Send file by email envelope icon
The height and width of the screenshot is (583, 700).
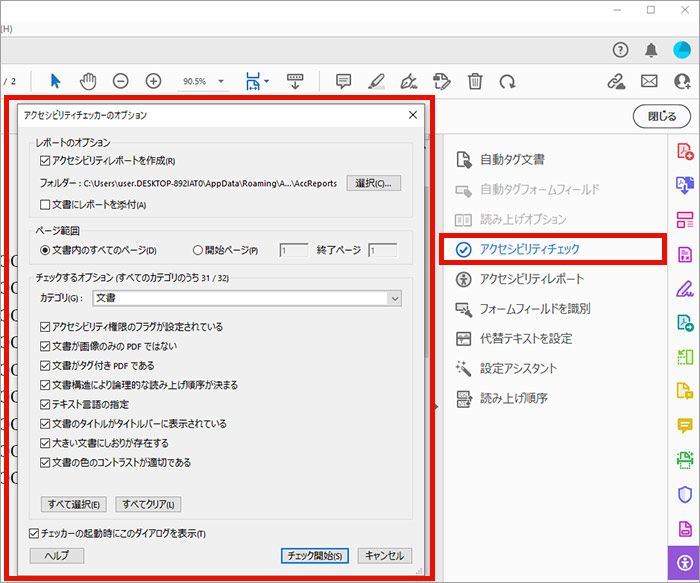649,81
